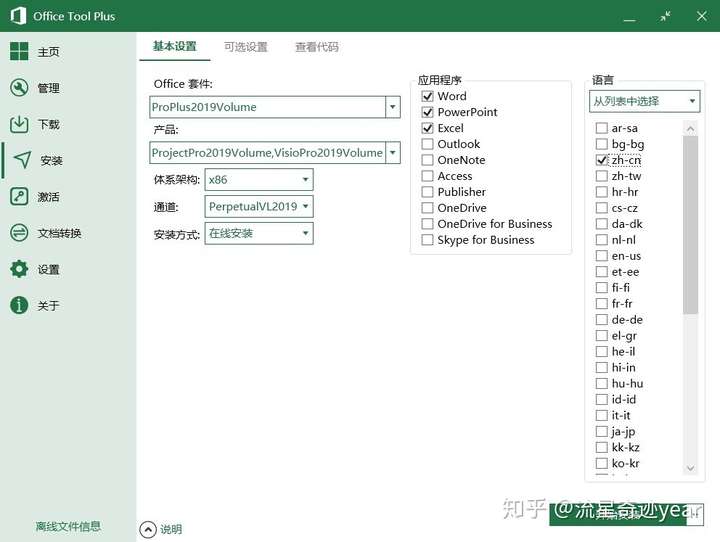Click the 文档转换 sidebar label
Screen dimensions: 720x542
pyautogui.click(x=59, y=233)
